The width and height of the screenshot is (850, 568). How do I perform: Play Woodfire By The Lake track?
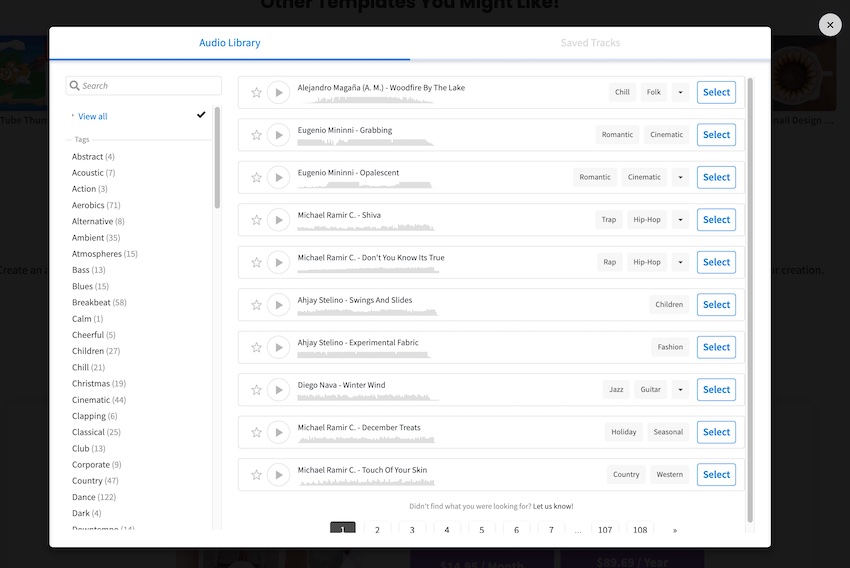(279, 93)
